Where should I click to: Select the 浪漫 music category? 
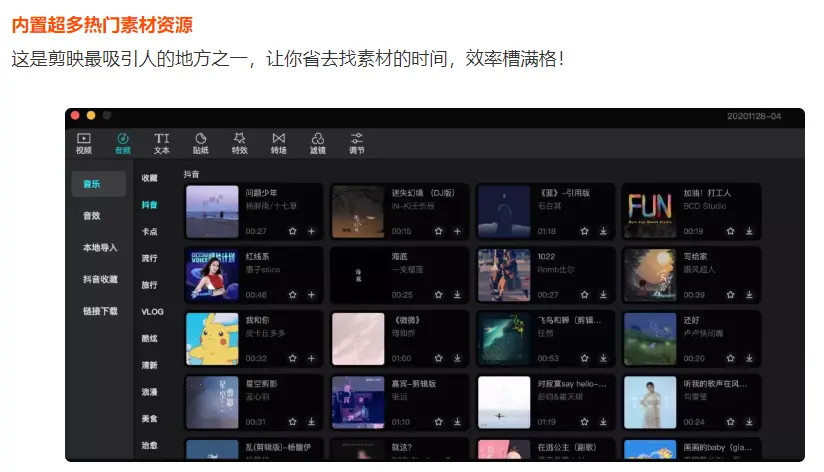coord(149,392)
